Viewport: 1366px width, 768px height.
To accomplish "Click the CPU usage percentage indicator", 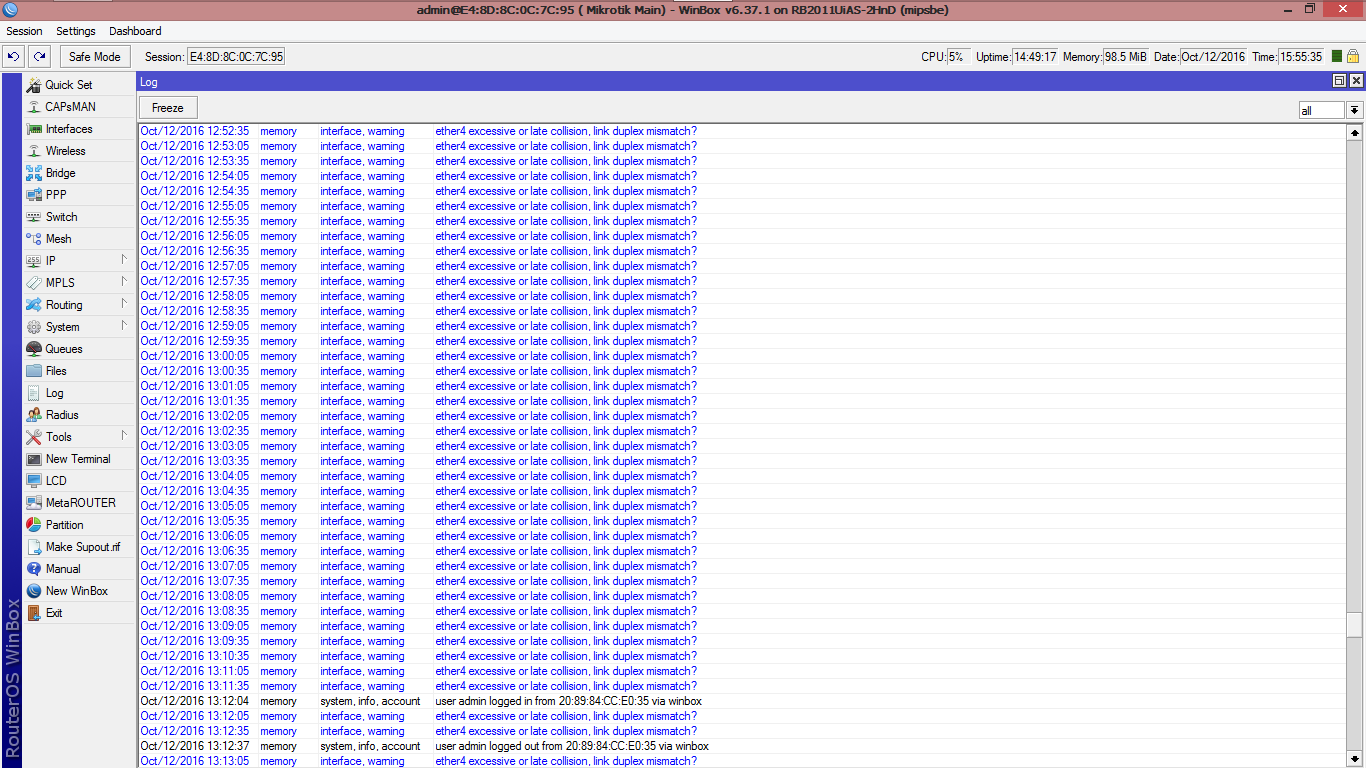I will [x=954, y=57].
